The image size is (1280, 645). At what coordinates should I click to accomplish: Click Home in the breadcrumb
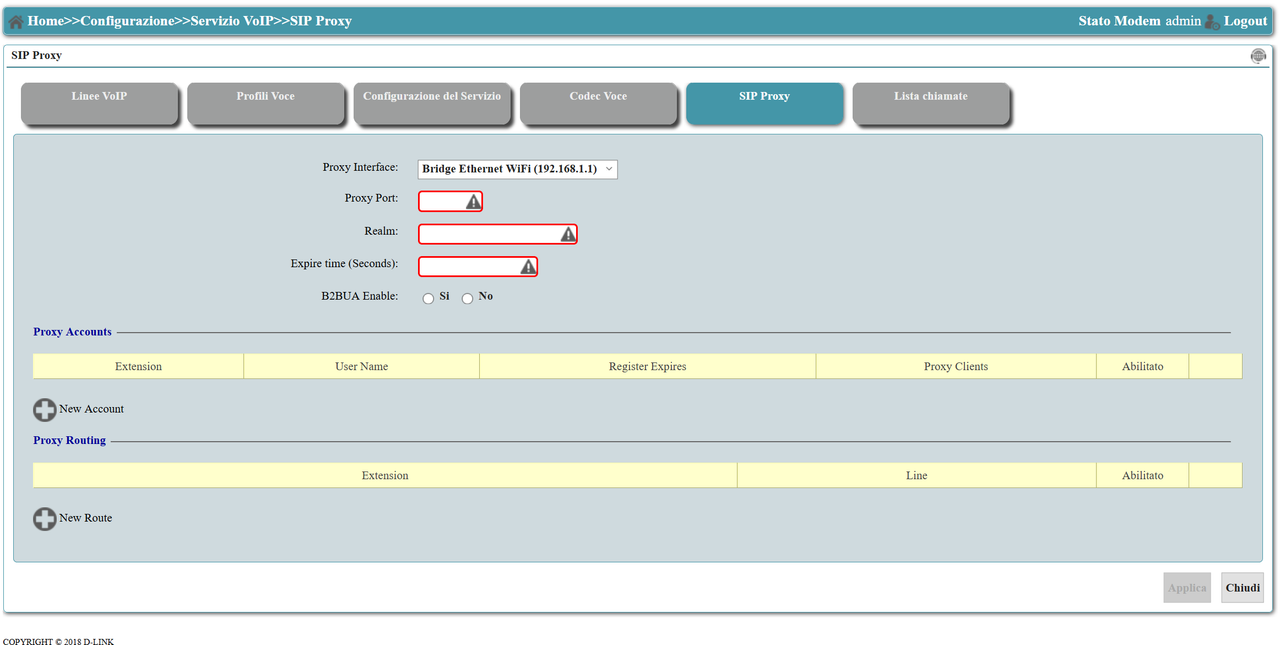coord(45,21)
